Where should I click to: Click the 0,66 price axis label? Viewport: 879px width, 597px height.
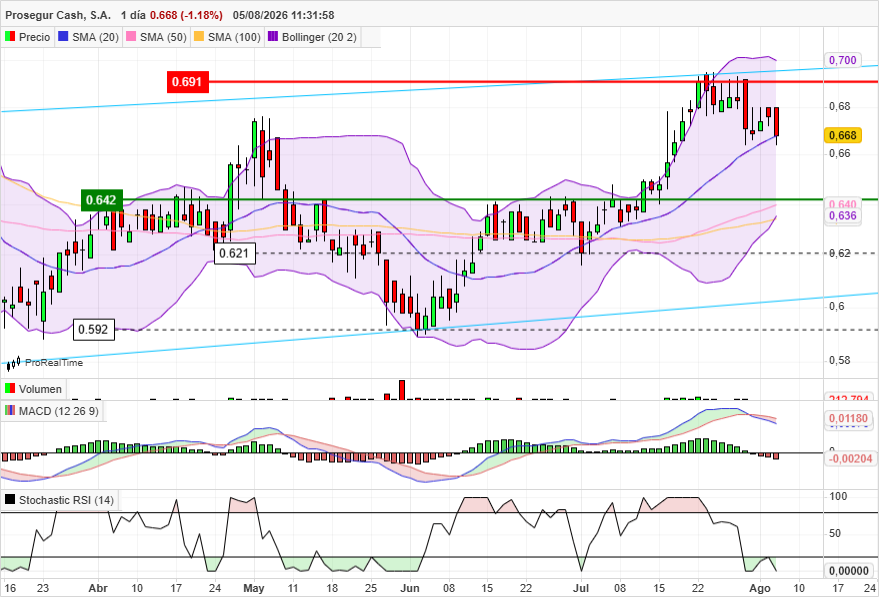point(840,153)
